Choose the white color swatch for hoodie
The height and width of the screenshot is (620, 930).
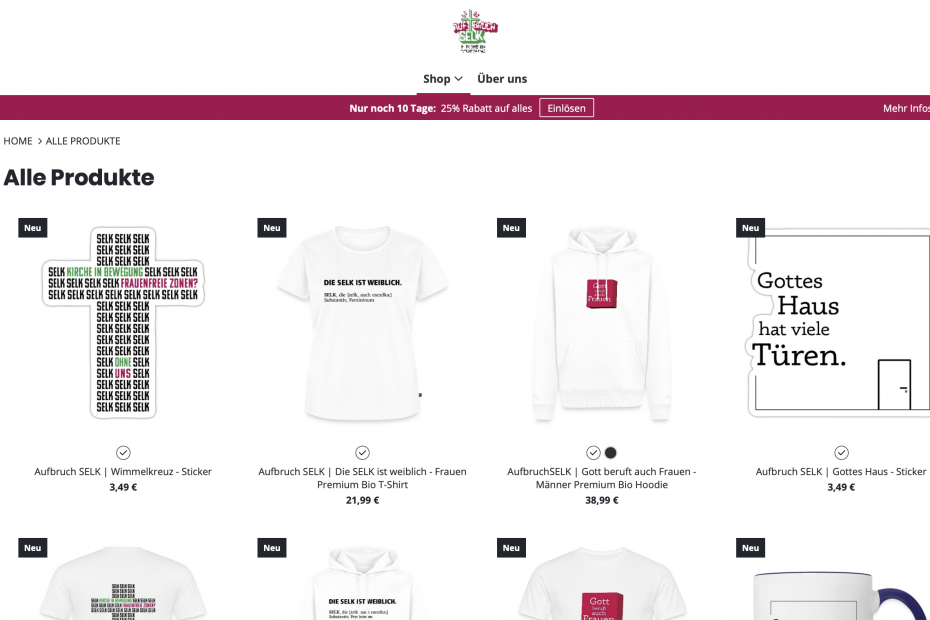(x=593, y=453)
